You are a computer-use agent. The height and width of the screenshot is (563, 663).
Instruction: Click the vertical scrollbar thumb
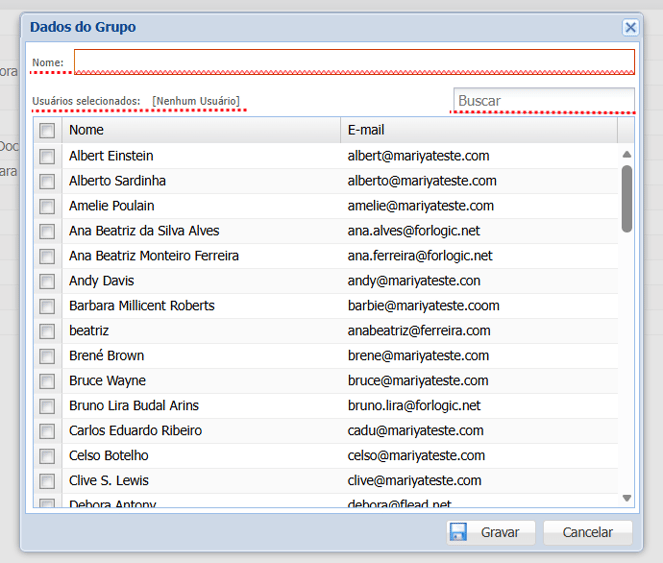click(627, 198)
